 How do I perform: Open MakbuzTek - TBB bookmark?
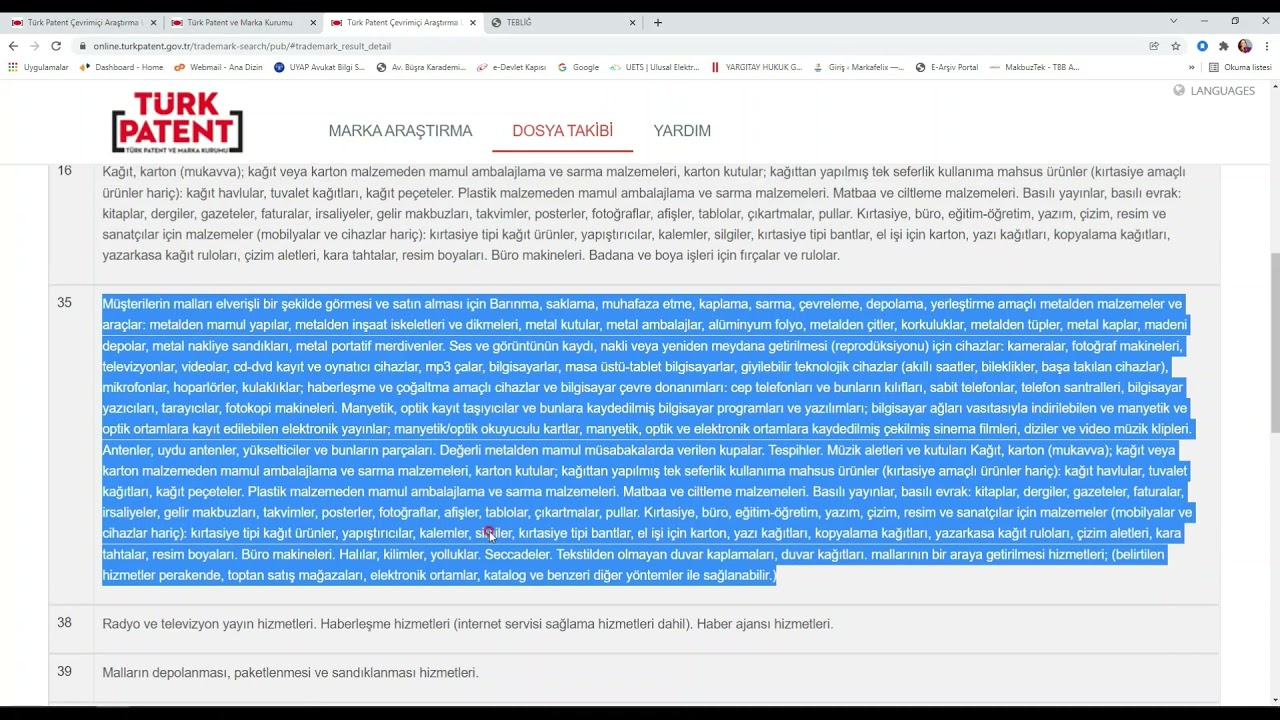click(x=1034, y=67)
